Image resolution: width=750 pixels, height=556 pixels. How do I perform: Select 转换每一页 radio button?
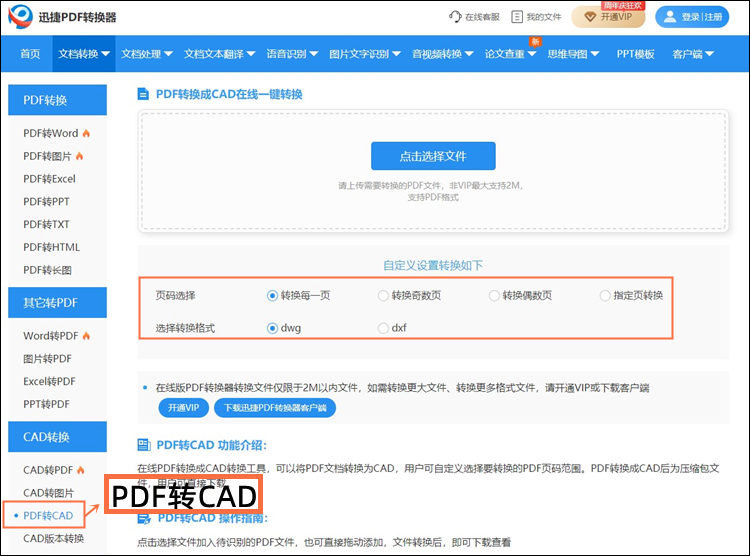[272, 296]
